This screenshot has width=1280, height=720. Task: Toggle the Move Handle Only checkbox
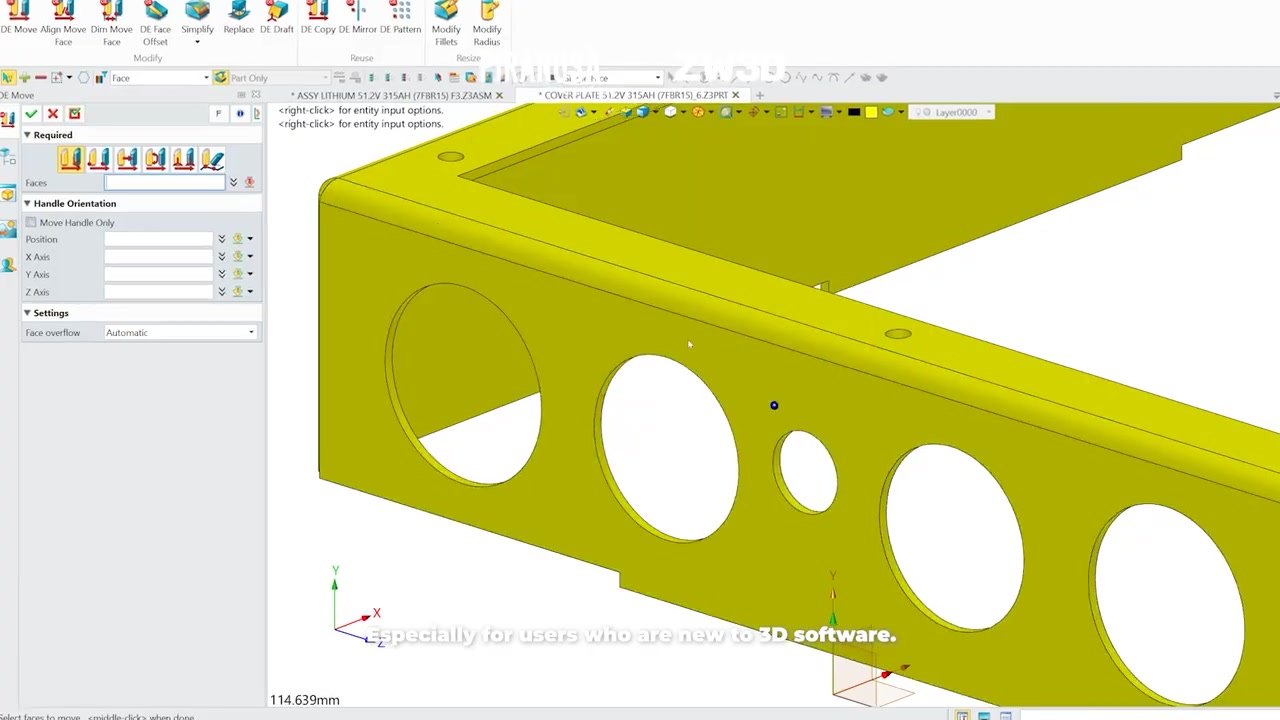31,222
